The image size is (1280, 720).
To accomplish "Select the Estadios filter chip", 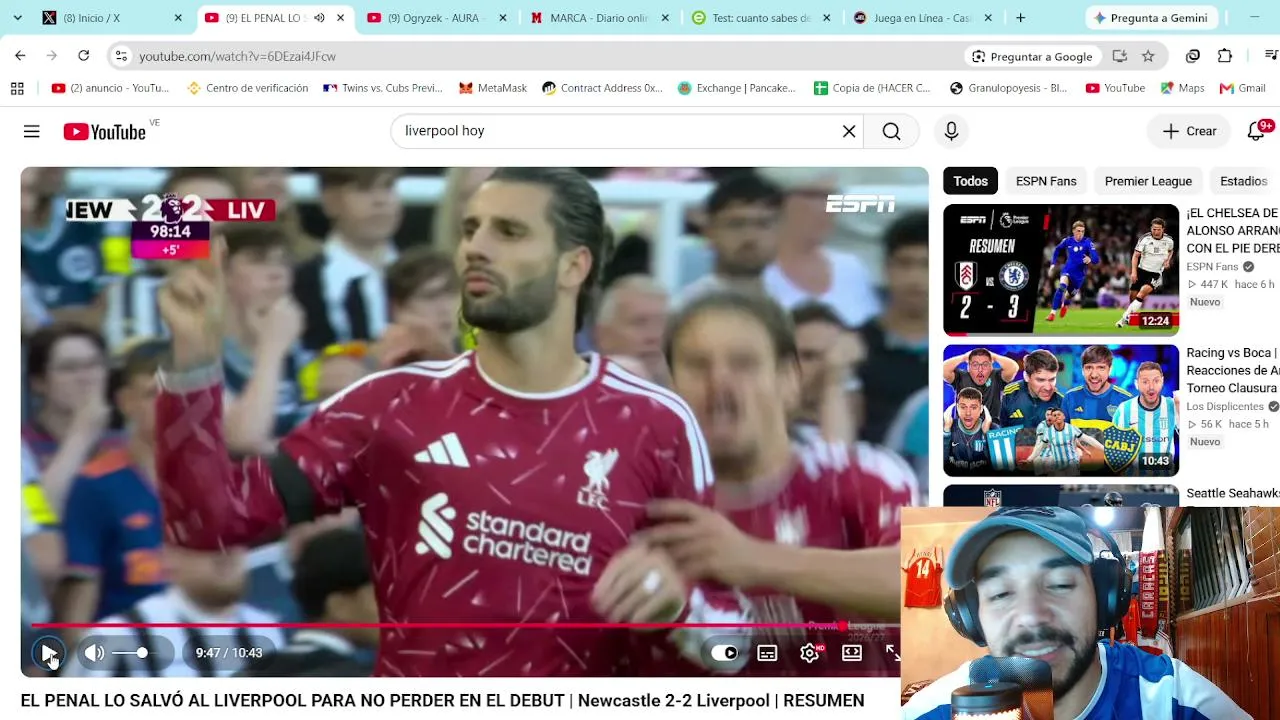I will [1244, 181].
